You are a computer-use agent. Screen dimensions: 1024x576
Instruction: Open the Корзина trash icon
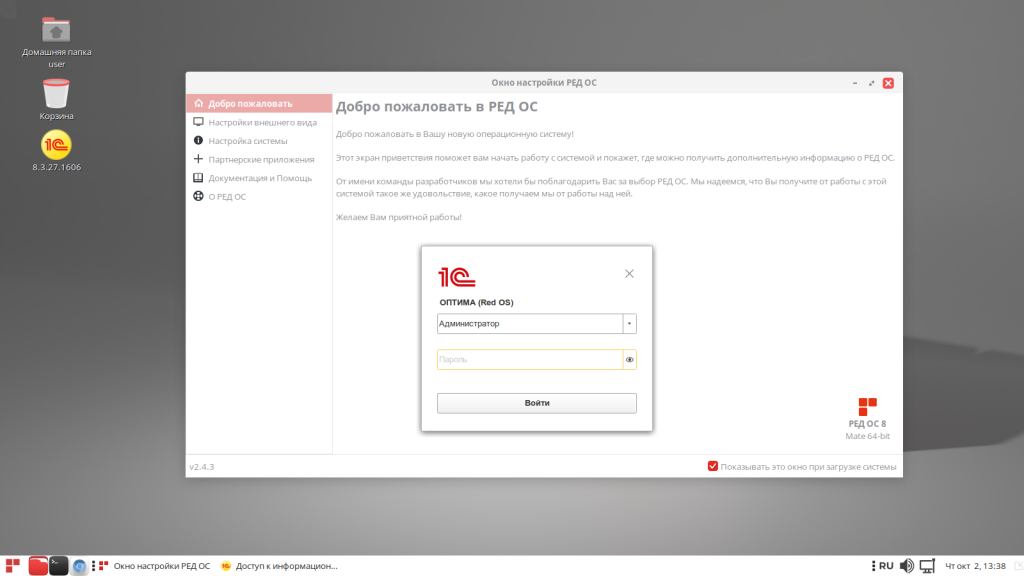[x=56, y=94]
